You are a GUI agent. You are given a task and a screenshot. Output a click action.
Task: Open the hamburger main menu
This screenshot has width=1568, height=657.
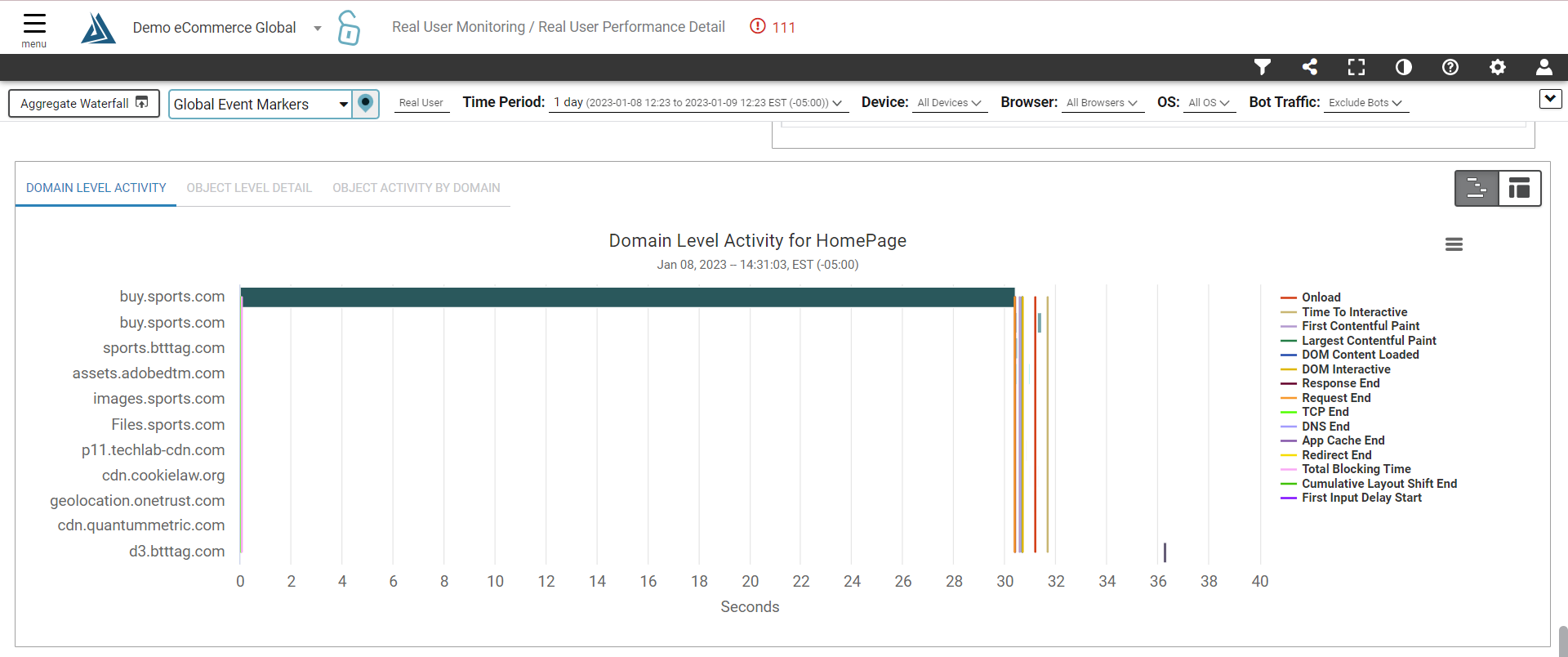pos(34,30)
